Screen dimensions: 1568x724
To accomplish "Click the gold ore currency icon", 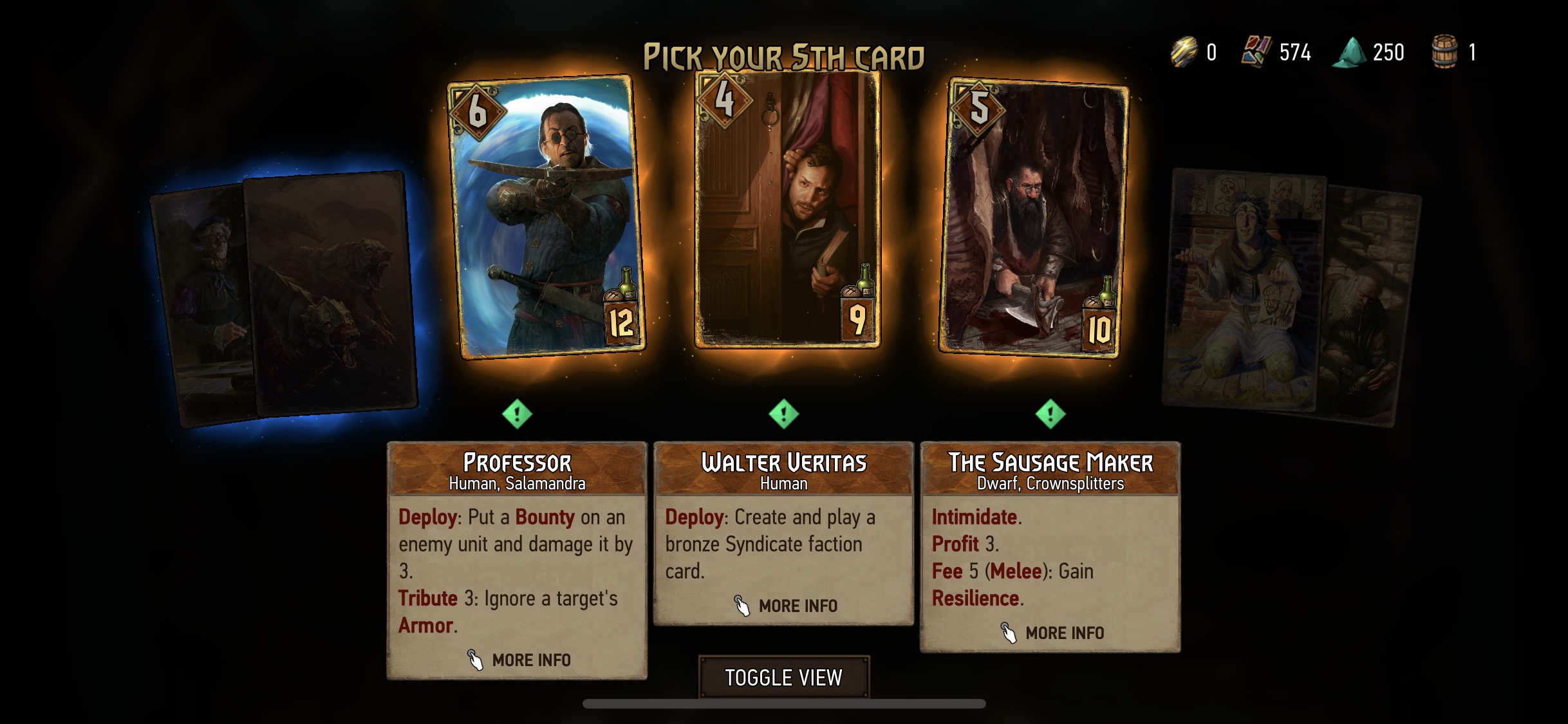I will click(1184, 51).
